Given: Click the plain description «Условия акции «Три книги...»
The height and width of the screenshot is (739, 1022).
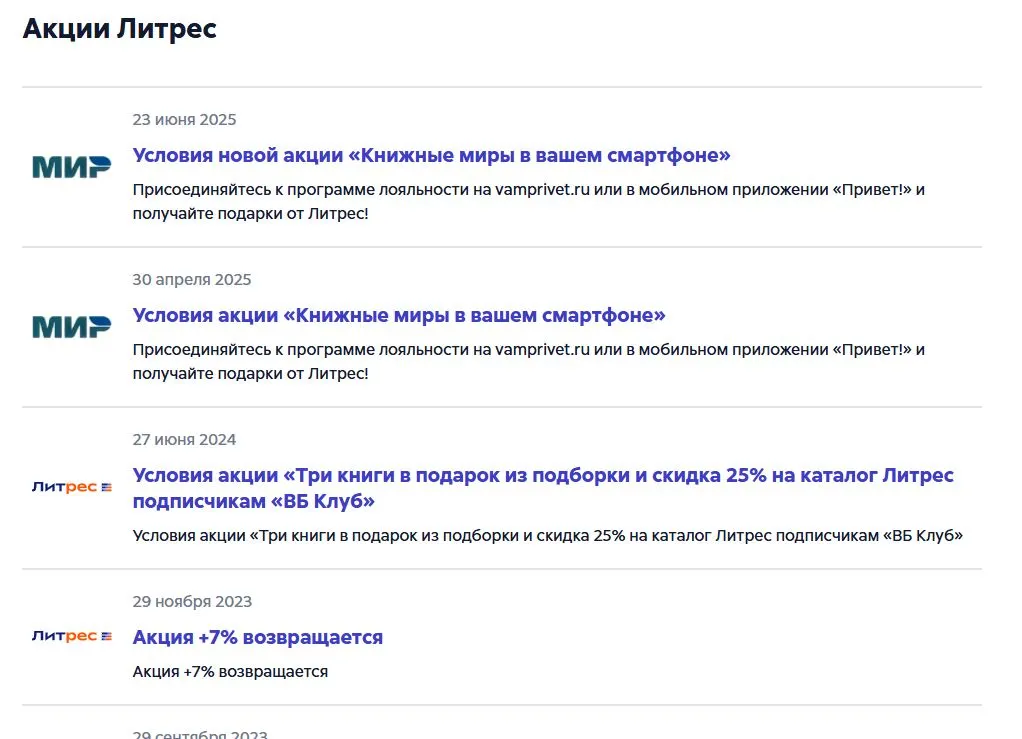Looking at the screenshot, I should pos(548,536).
